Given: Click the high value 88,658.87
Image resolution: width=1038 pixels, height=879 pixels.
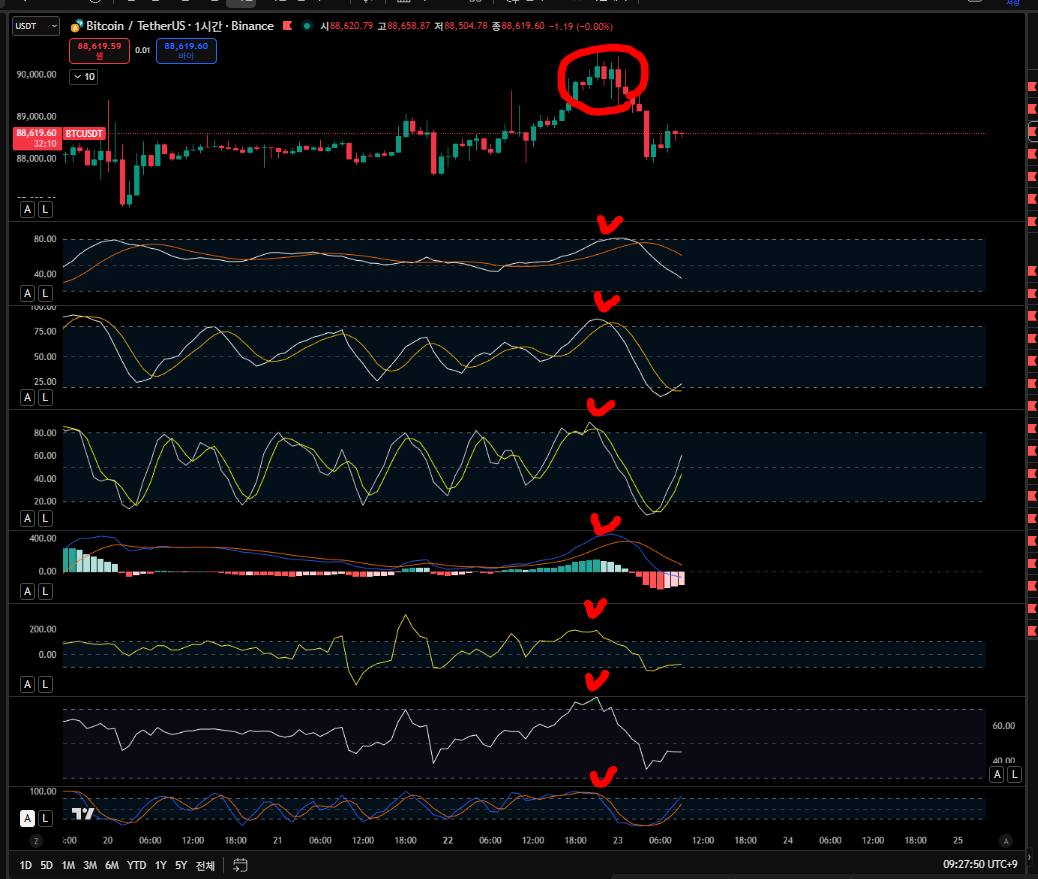Looking at the screenshot, I should tap(408, 26).
